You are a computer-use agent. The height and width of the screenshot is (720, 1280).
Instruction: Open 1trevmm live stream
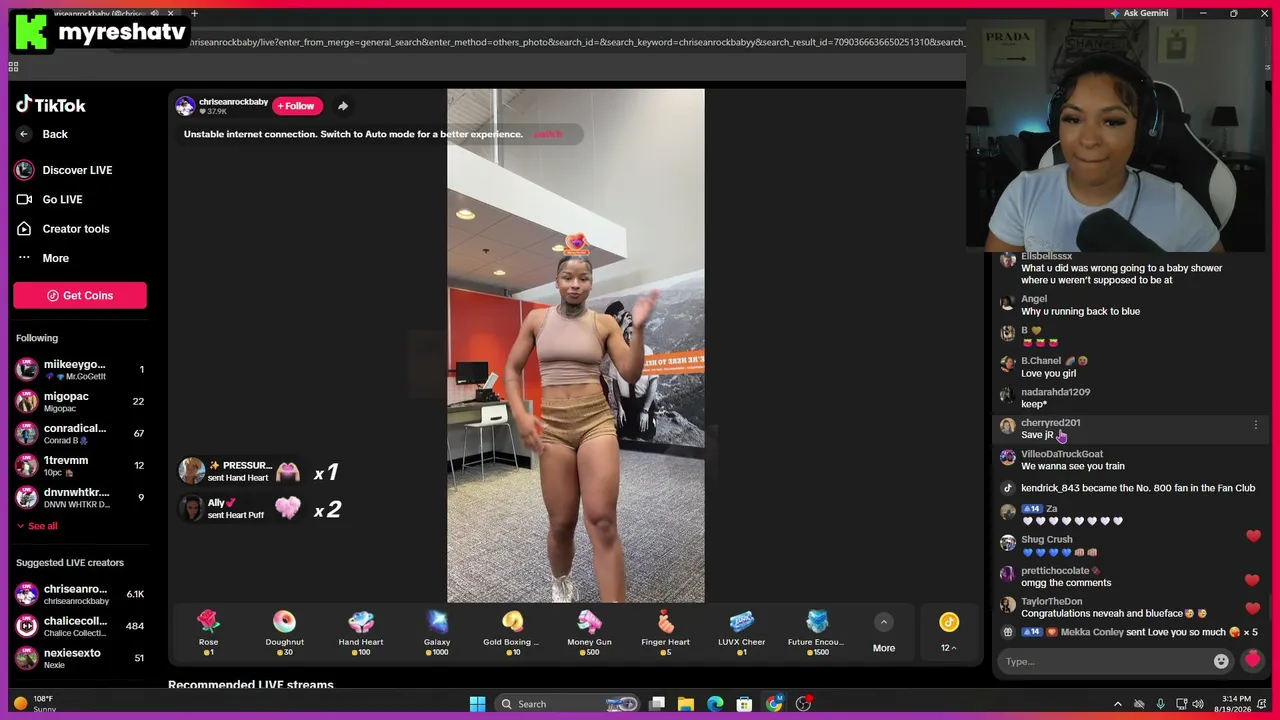[x=80, y=466]
